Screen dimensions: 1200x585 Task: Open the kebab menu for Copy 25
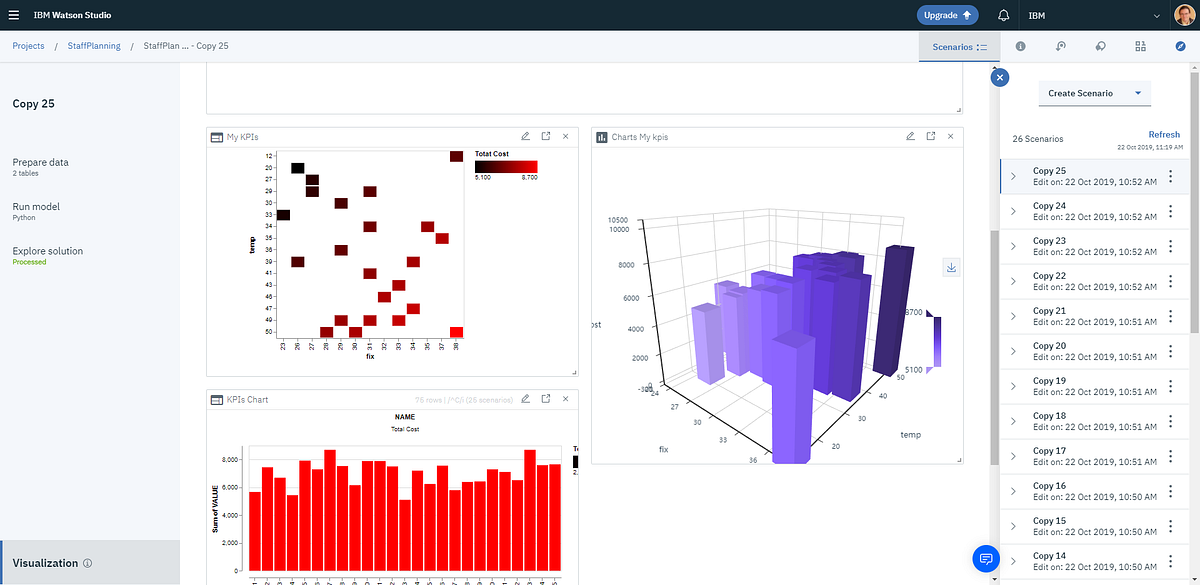pos(1170,177)
